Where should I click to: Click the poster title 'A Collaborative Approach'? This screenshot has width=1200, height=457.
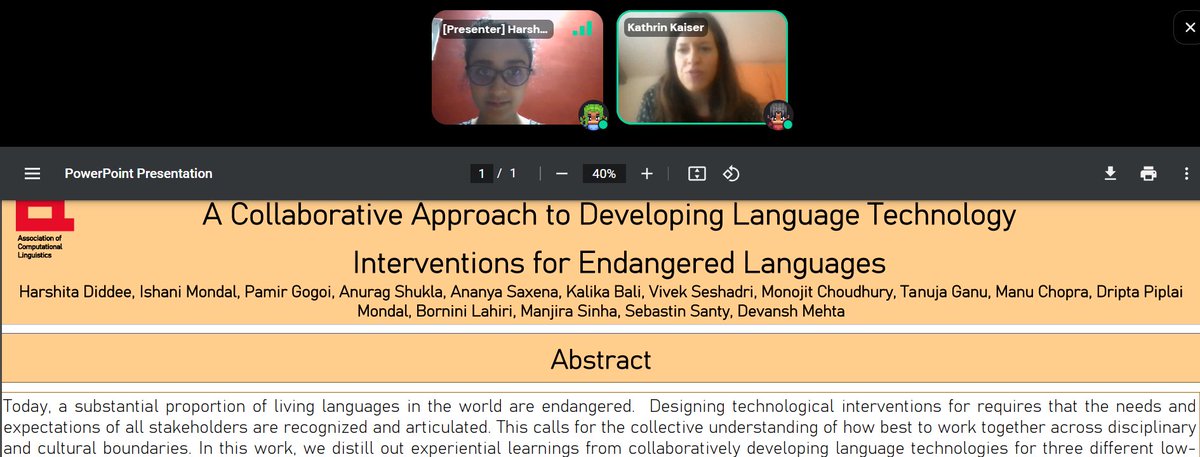click(609, 214)
